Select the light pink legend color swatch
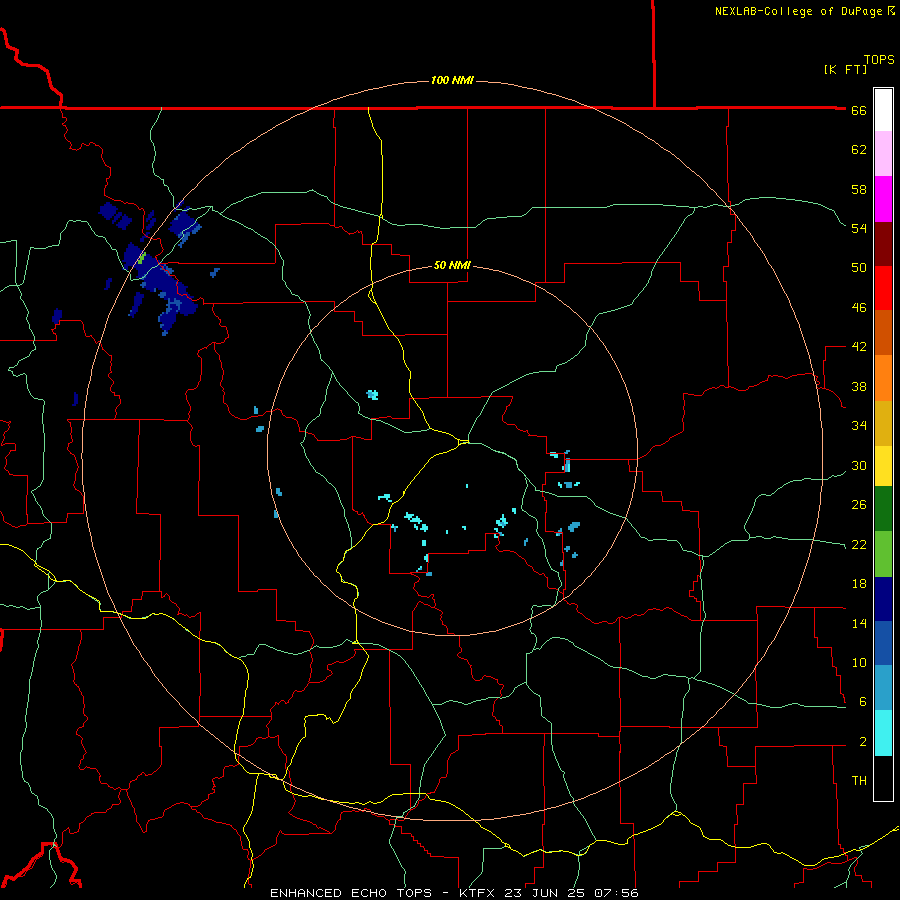The width and height of the screenshot is (900, 900). (x=883, y=153)
